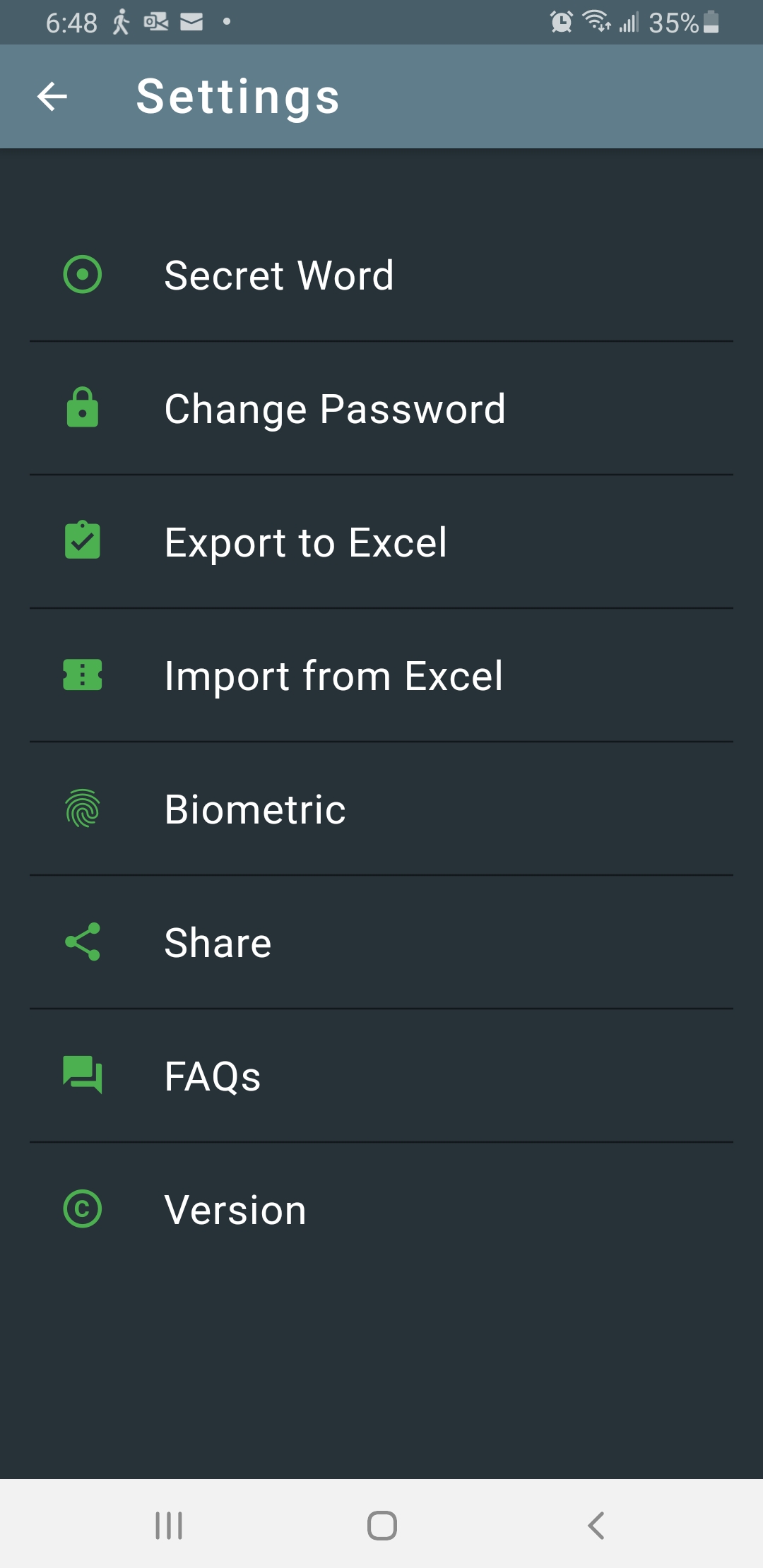Open Biometric settings
The width and height of the screenshot is (763, 1568).
tap(255, 809)
